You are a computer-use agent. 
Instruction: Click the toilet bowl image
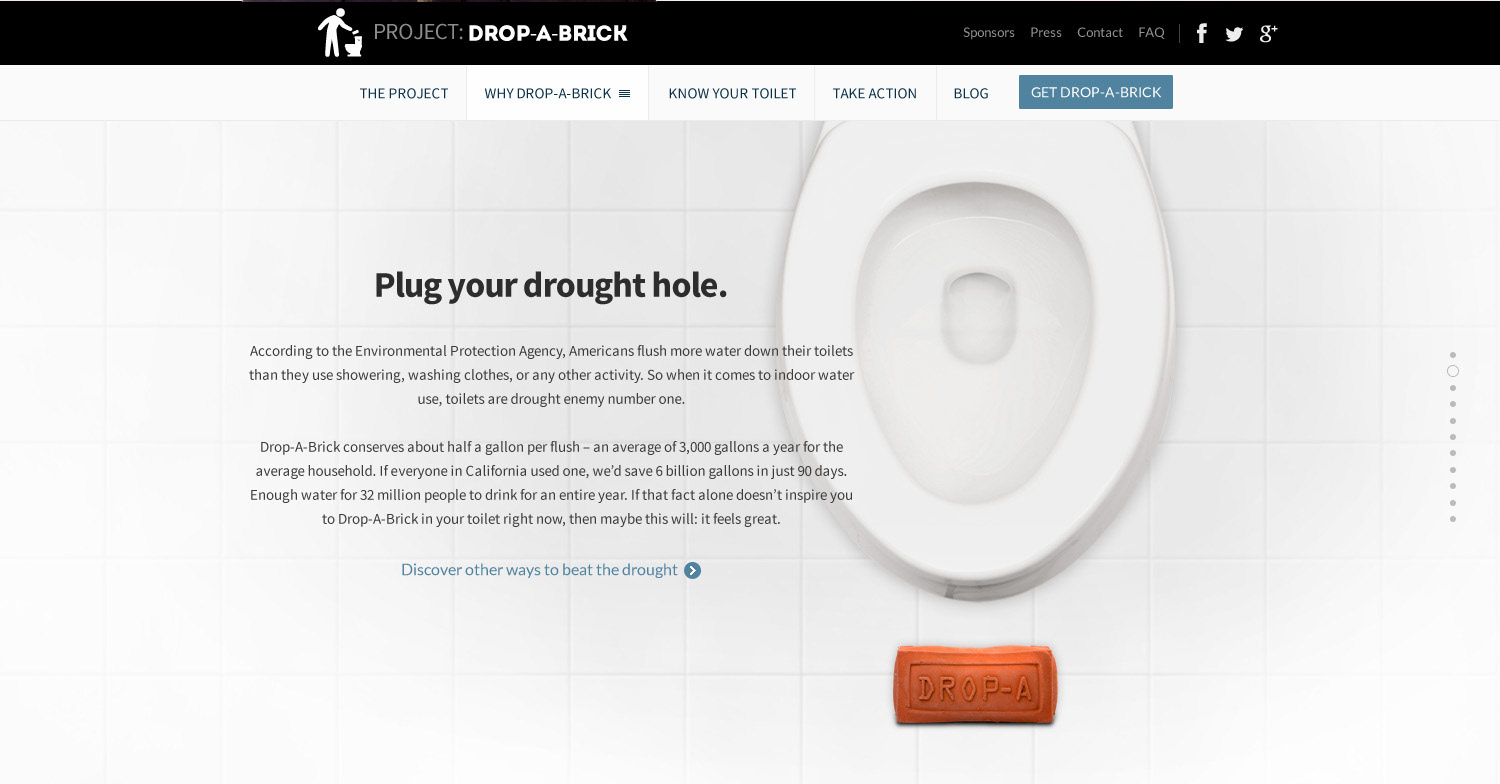(980, 350)
